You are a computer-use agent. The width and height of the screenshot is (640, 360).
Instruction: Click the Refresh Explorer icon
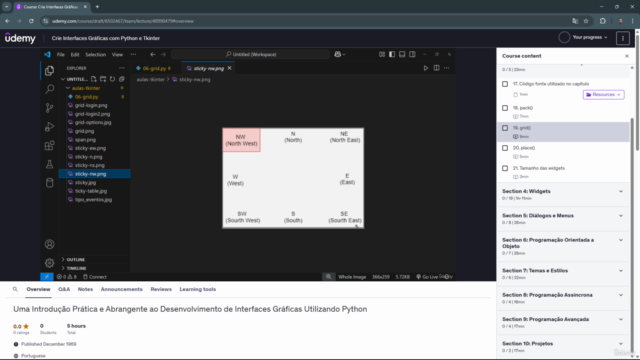[x=112, y=79]
